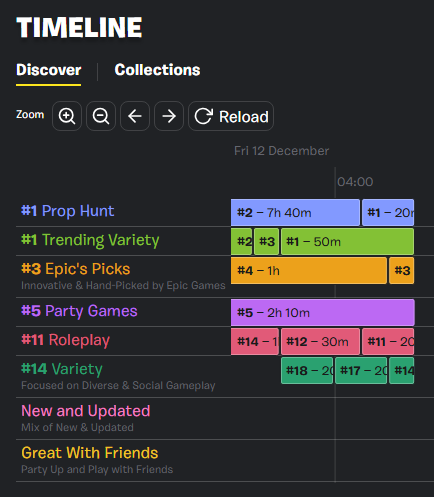Switch to the Discover tab

pyautogui.click(x=49, y=70)
